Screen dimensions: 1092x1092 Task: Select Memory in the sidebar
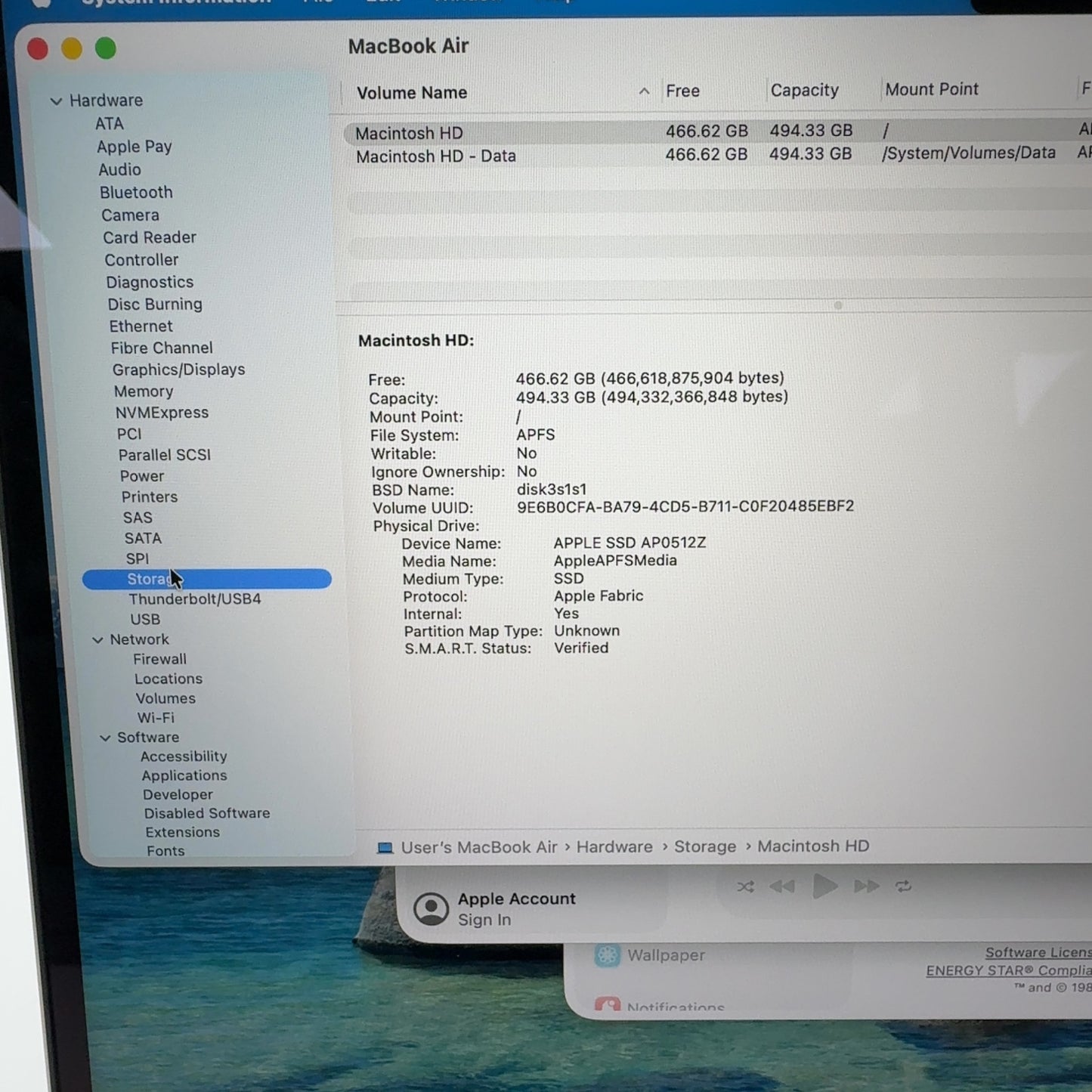point(144,391)
